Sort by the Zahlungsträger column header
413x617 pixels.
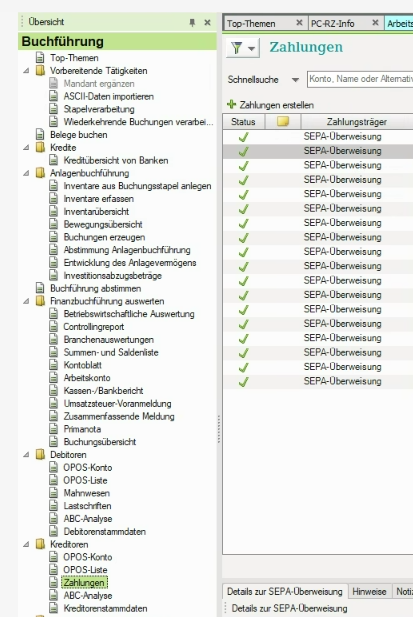pyautogui.click(x=356, y=122)
